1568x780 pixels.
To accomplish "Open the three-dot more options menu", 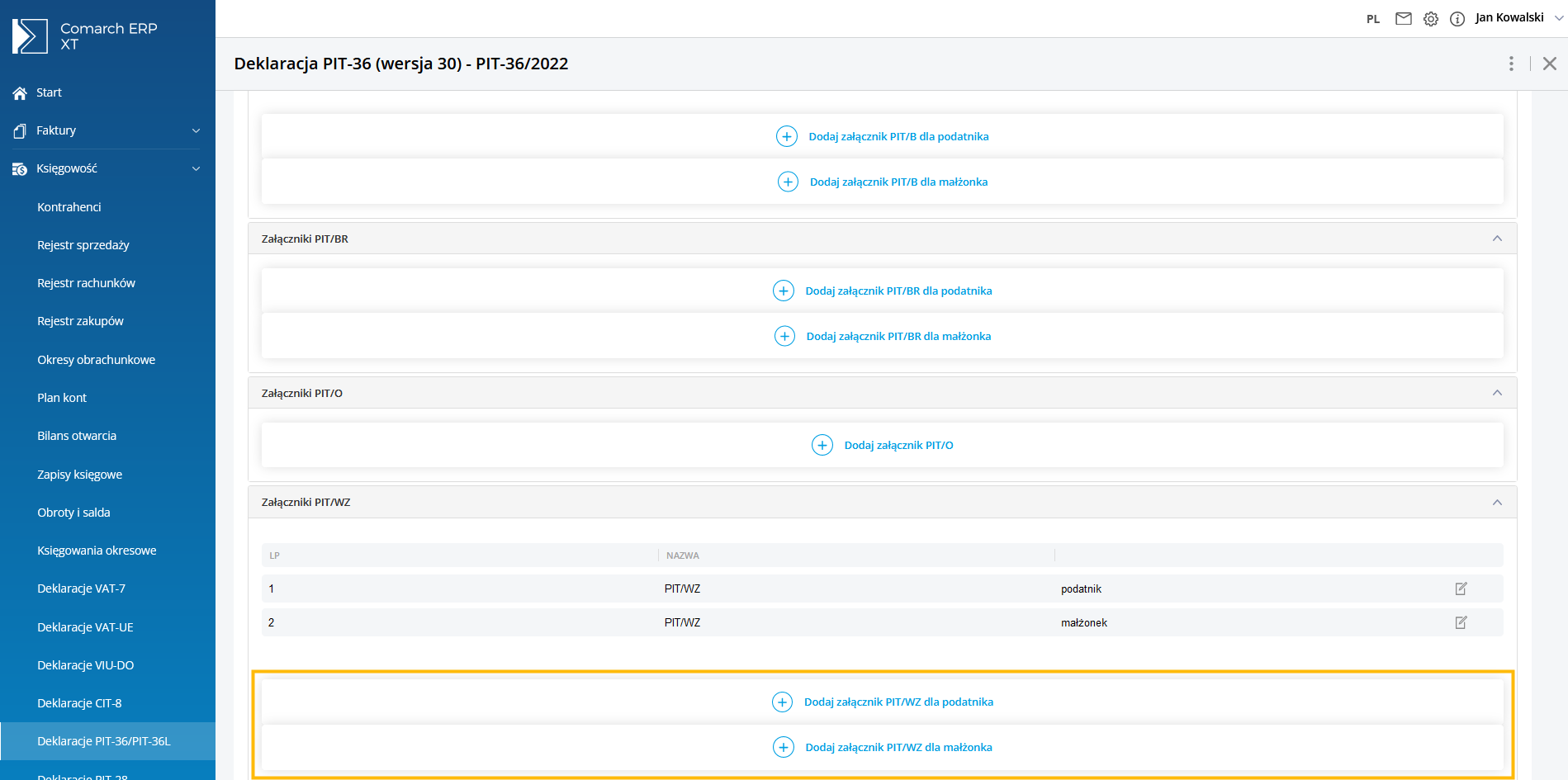I will pyautogui.click(x=1511, y=64).
